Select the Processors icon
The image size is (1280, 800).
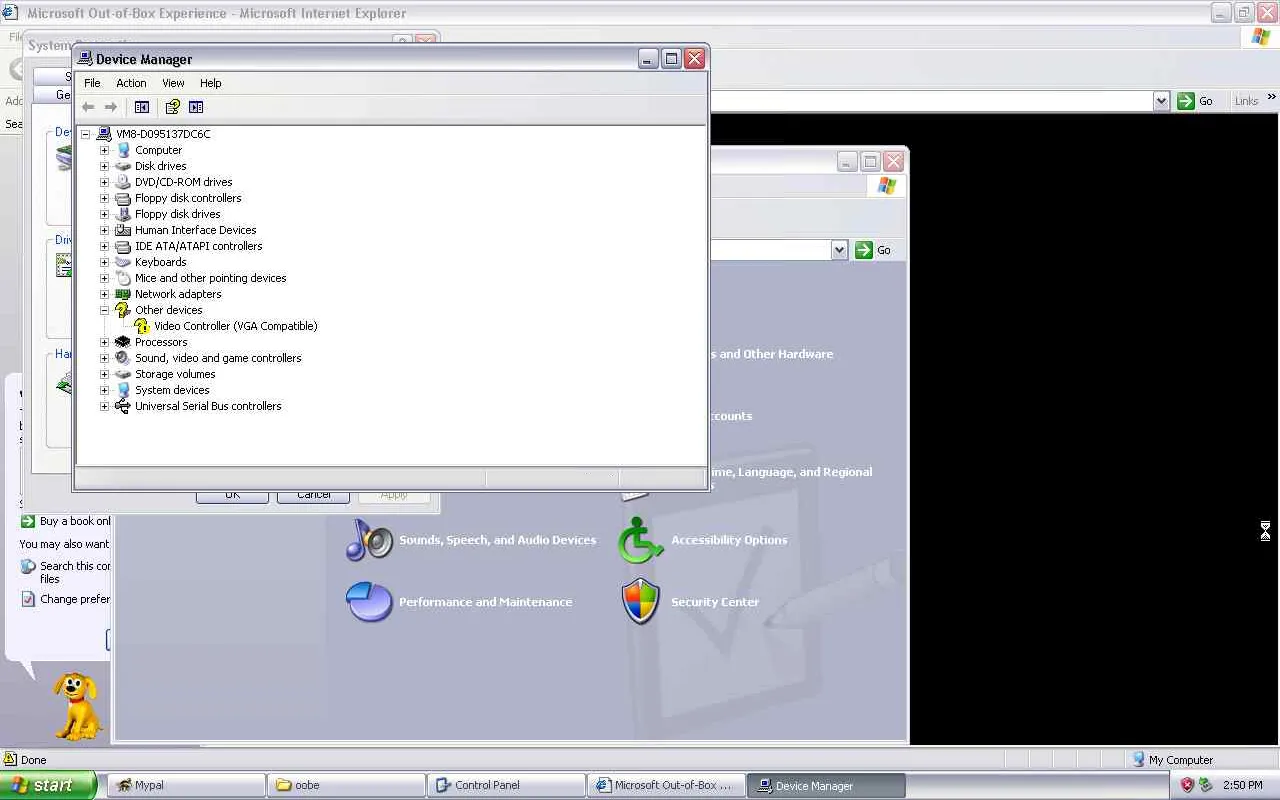[x=123, y=342]
